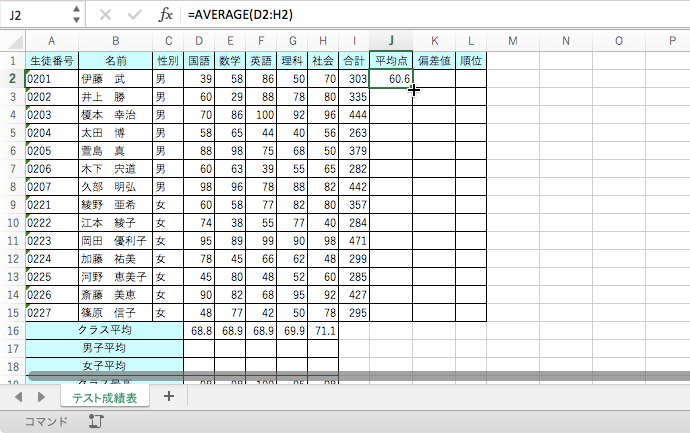Click the コマンド status bar label

coord(46,422)
